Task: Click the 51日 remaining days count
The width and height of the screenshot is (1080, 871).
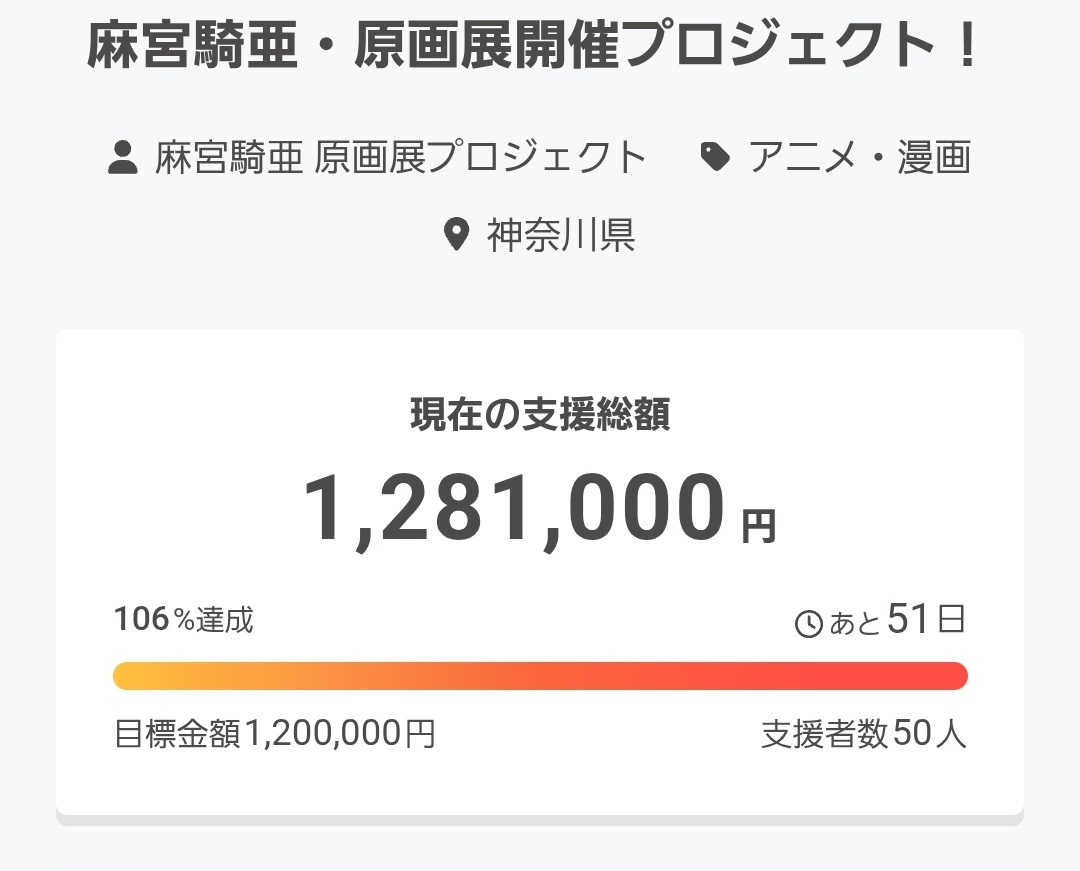Action: pyautogui.click(x=926, y=618)
